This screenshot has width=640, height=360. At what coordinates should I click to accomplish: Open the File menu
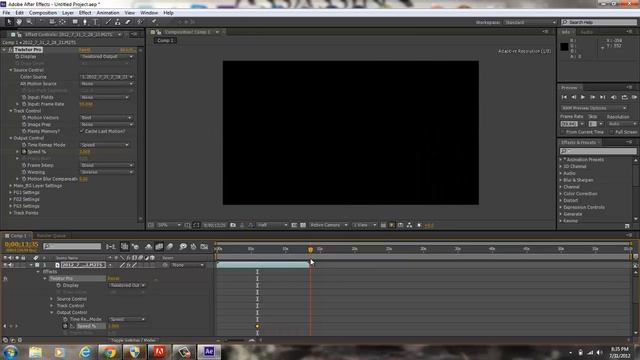(x=6, y=13)
